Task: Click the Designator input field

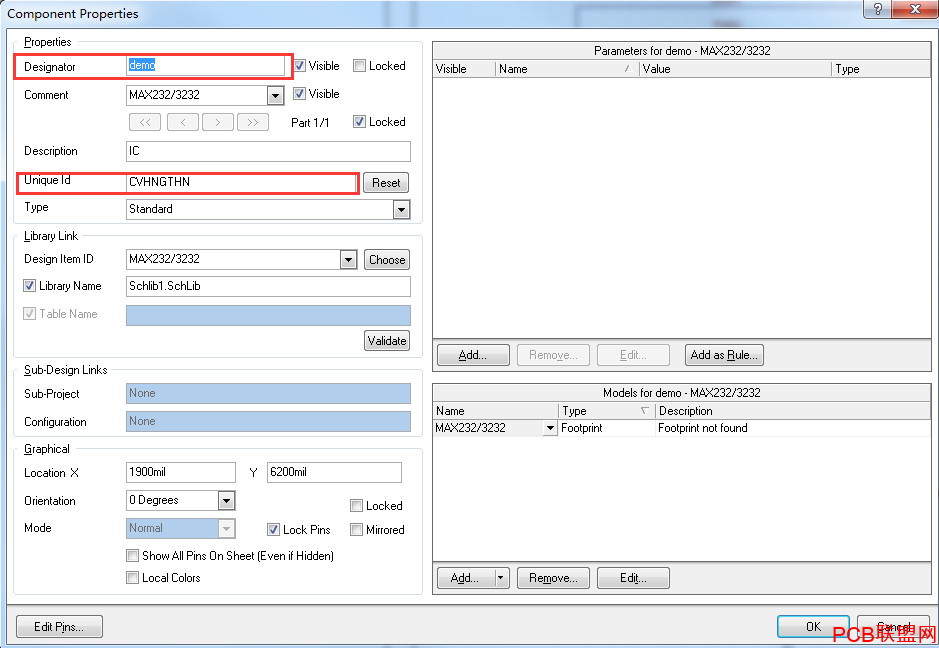Action: [x=205, y=65]
